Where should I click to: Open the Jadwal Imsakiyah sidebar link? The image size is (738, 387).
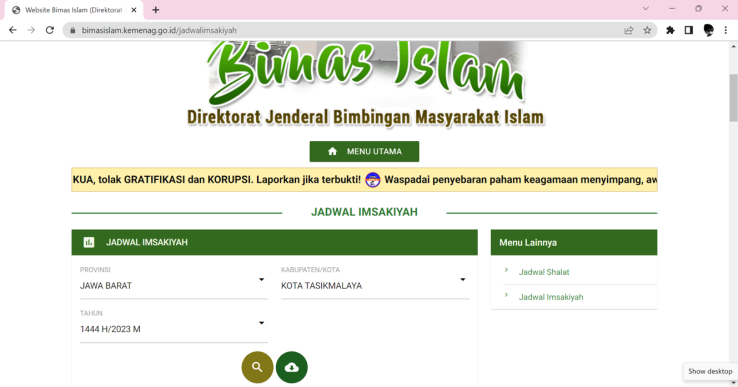(551, 297)
